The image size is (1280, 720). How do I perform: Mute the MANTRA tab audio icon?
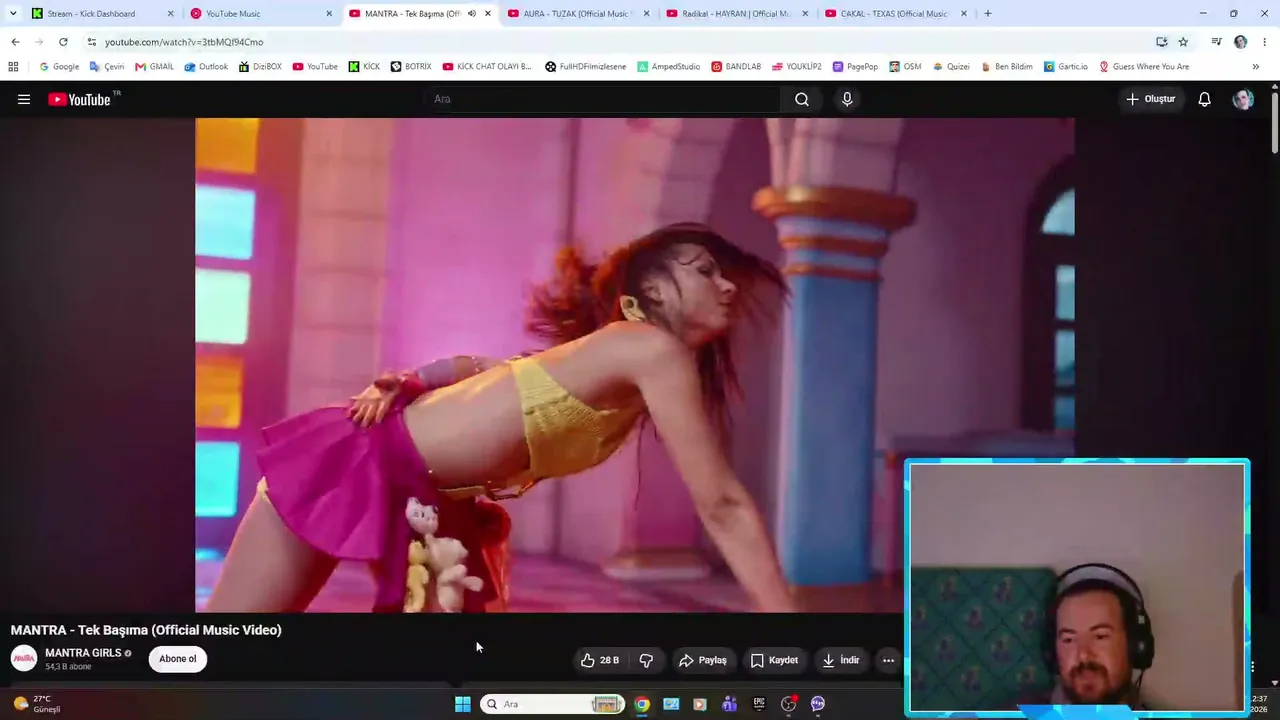pos(471,14)
